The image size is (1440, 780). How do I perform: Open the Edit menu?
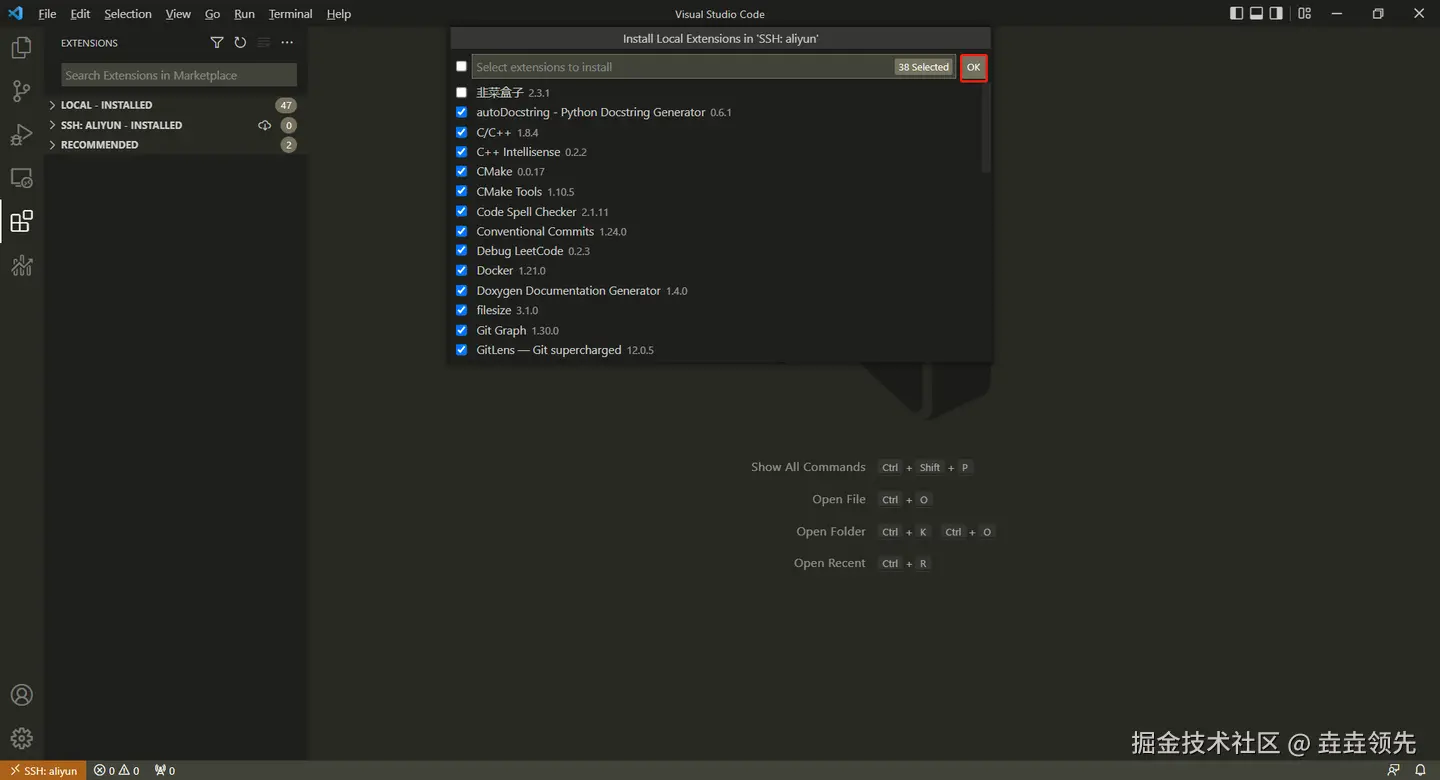(80, 14)
